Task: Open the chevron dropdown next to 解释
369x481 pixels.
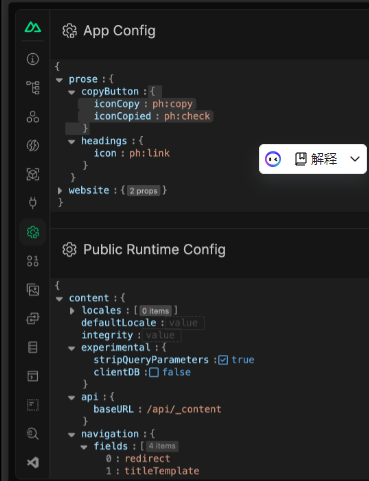Action: (355, 159)
